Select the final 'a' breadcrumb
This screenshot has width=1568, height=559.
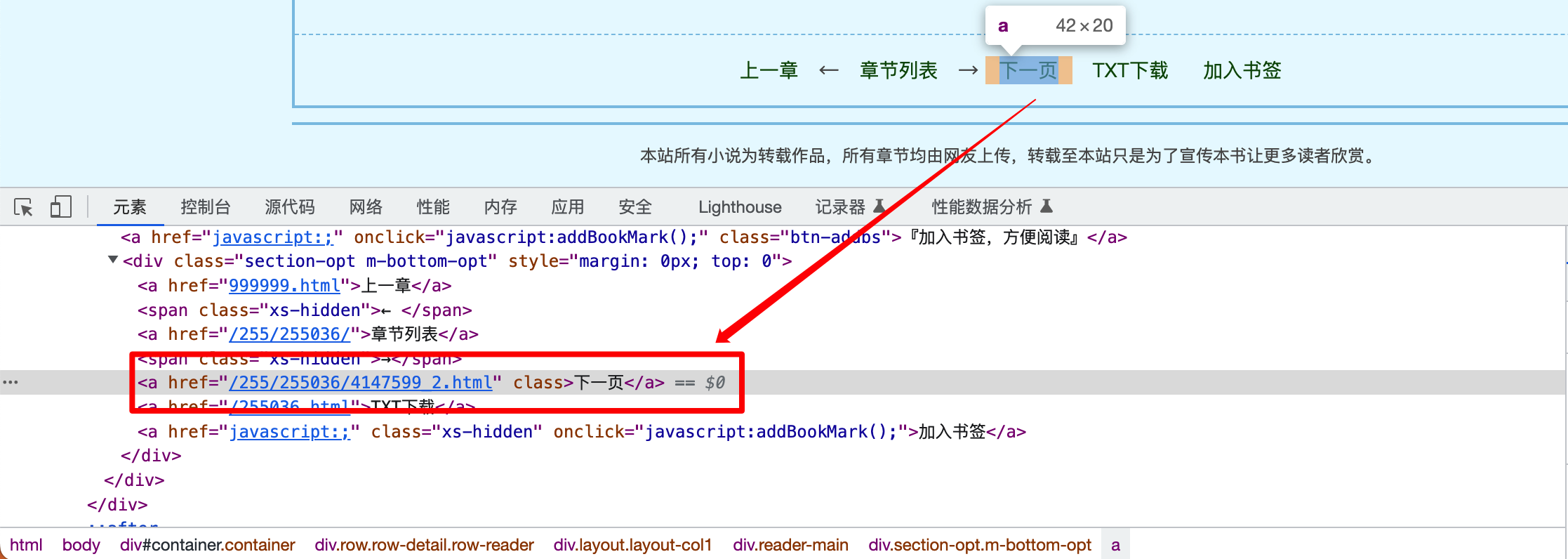pyautogui.click(x=1115, y=545)
